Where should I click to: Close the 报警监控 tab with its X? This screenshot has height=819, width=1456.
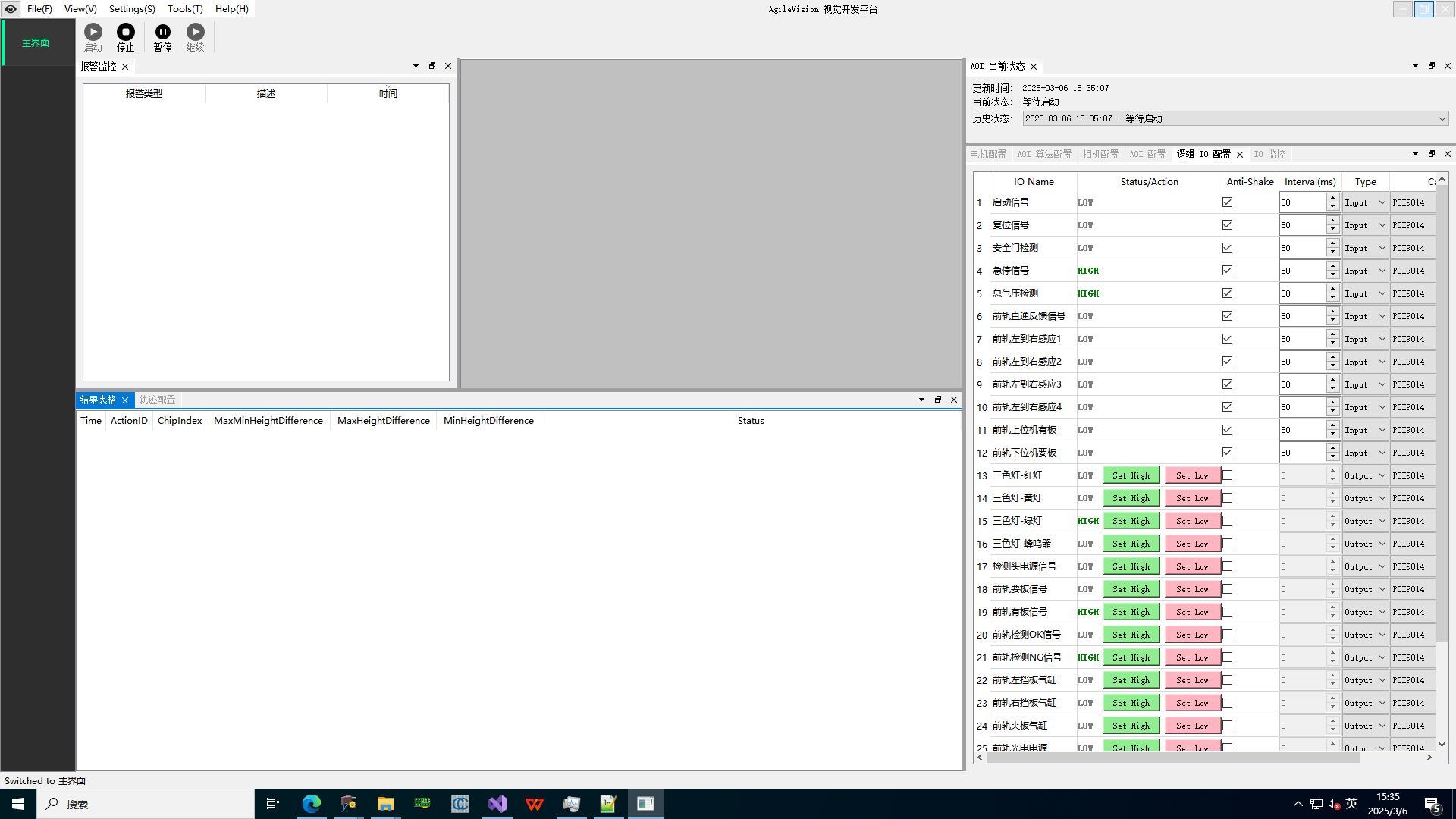125,67
